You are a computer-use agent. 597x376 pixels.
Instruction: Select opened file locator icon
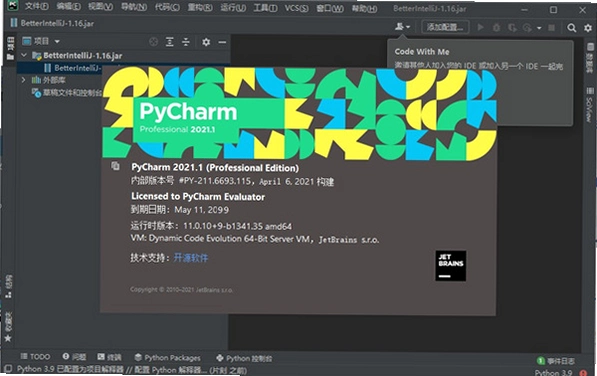(153, 42)
